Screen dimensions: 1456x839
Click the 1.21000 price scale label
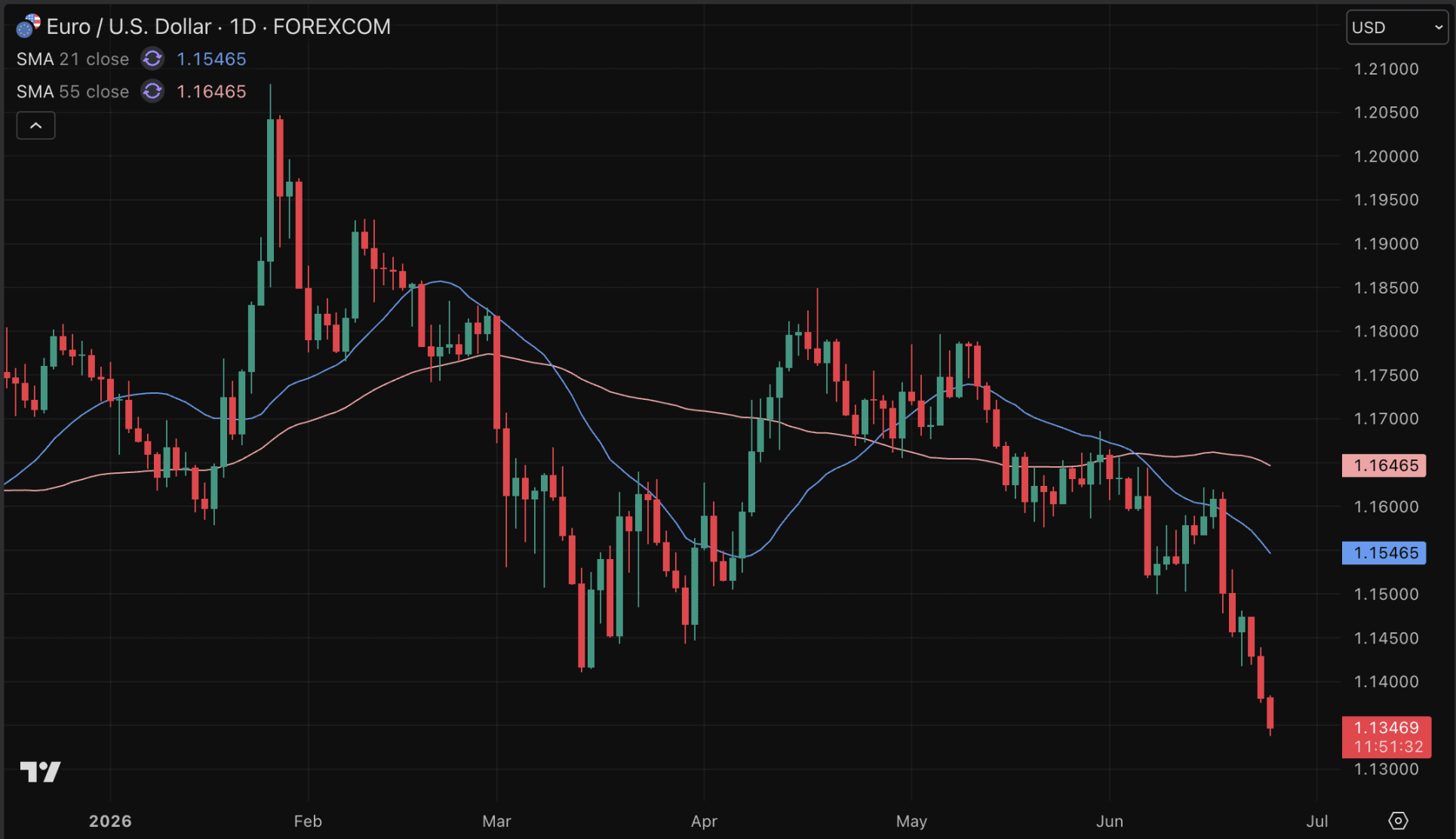(x=1387, y=69)
